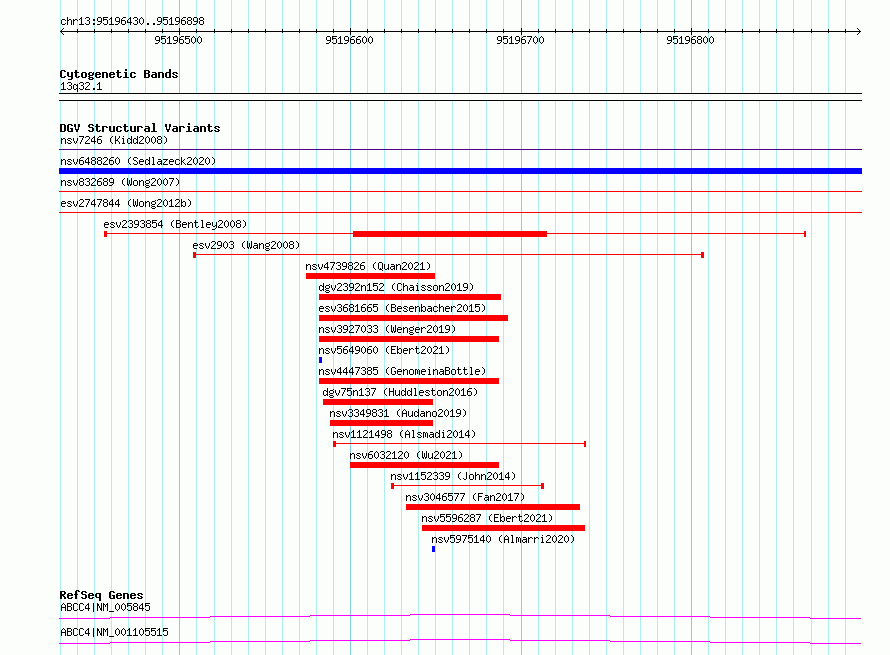The height and width of the screenshot is (655, 890).
Task: Click the nsv7246 (Kidd2008) variant label
Action: coord(114,140)
